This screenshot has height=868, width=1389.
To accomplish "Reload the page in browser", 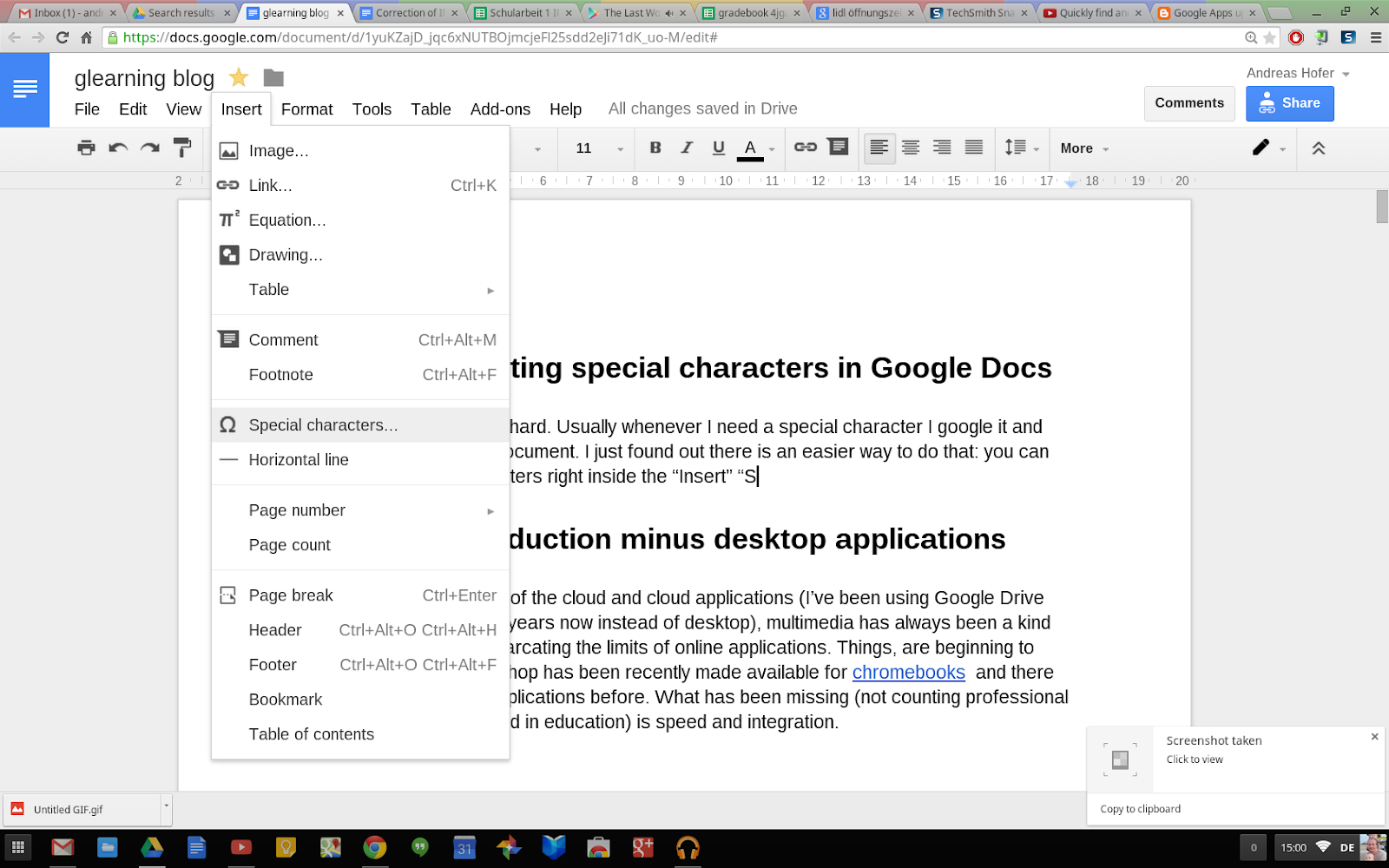I will pyautogui.click(x=63, y=37).
